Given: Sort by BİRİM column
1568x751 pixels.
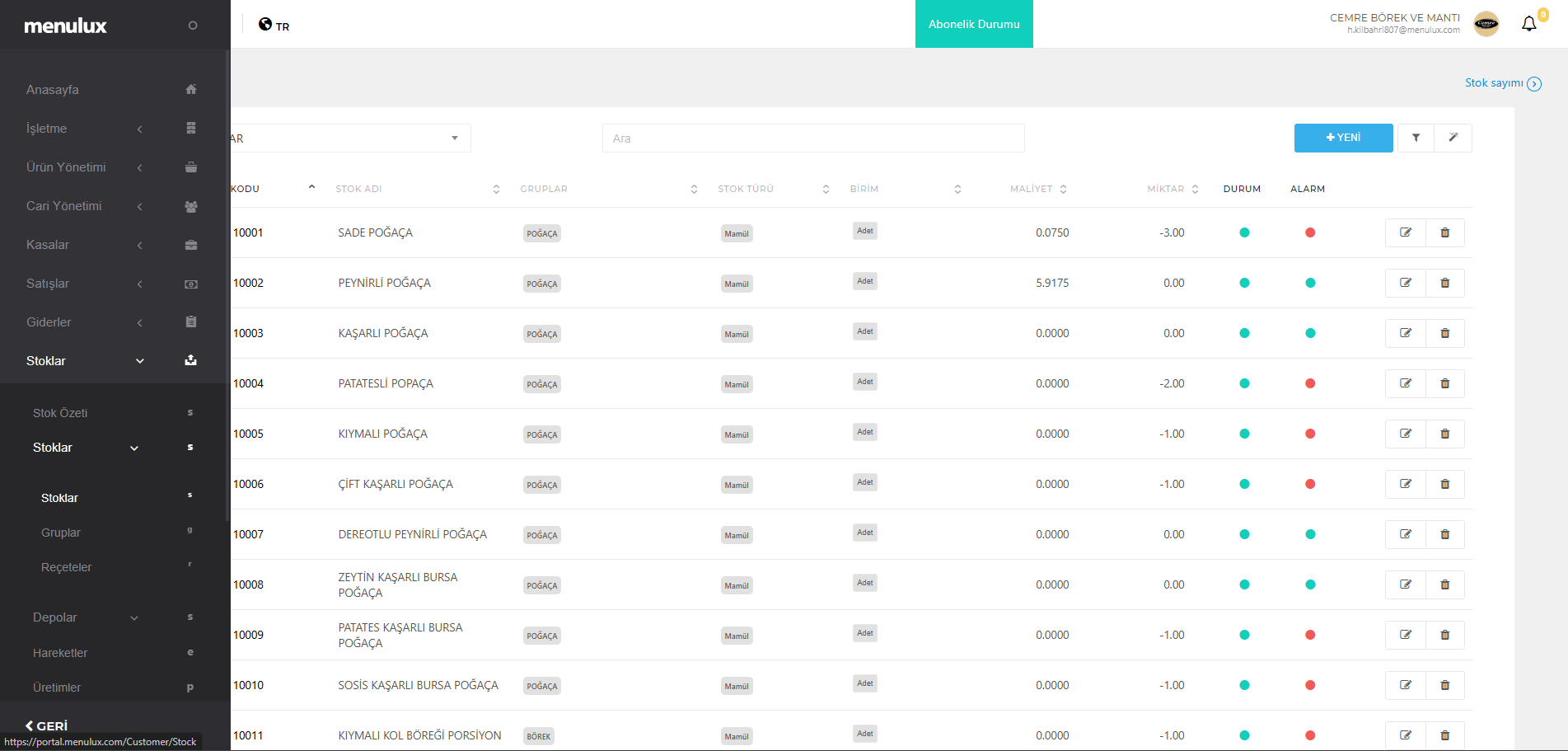Looking at the screenshot, I should click(906, 189).
